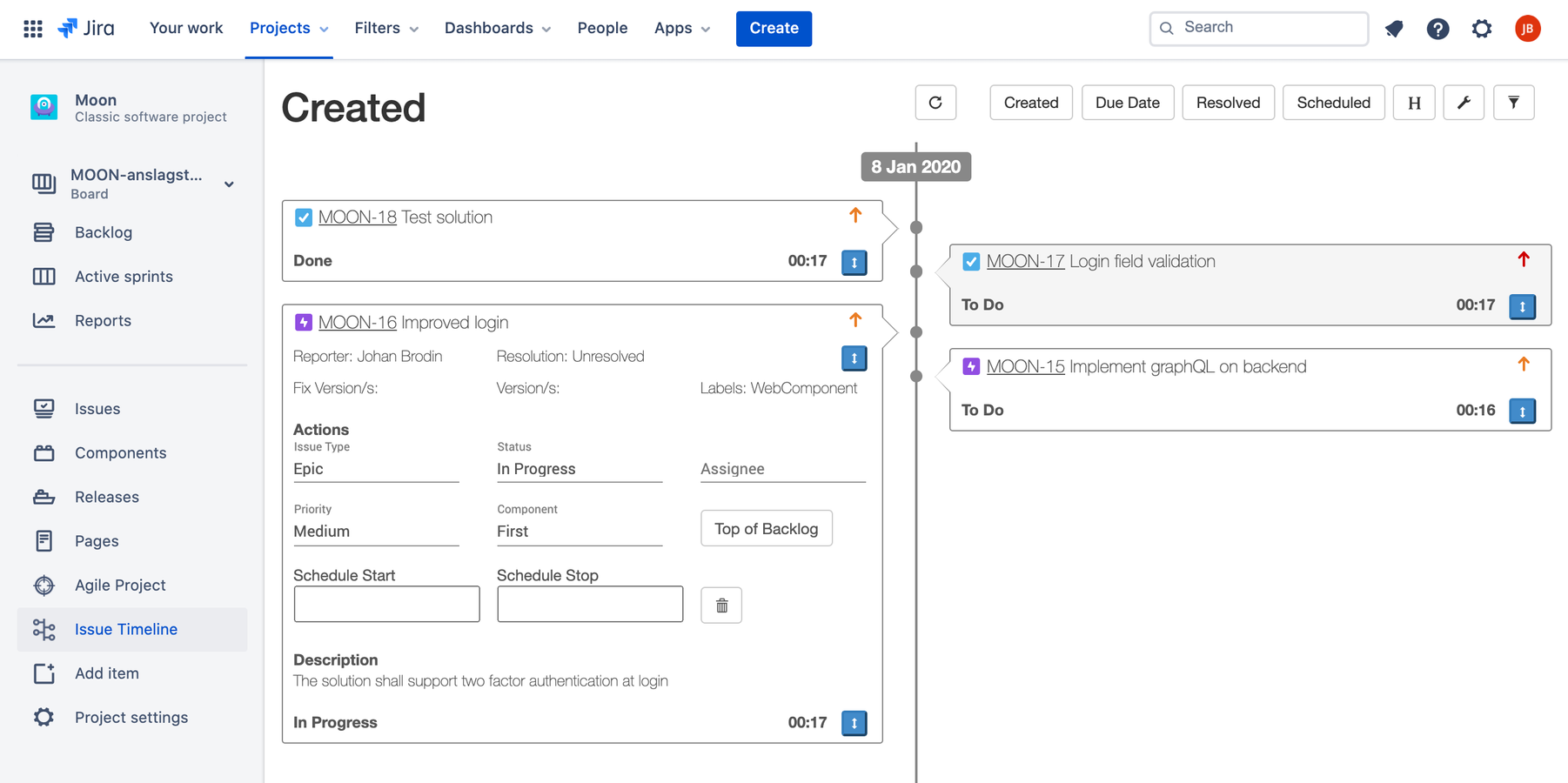This screenshot has height=783, width=1568.
Task: Open the help question mark icon
Action: pos(1437,29)
